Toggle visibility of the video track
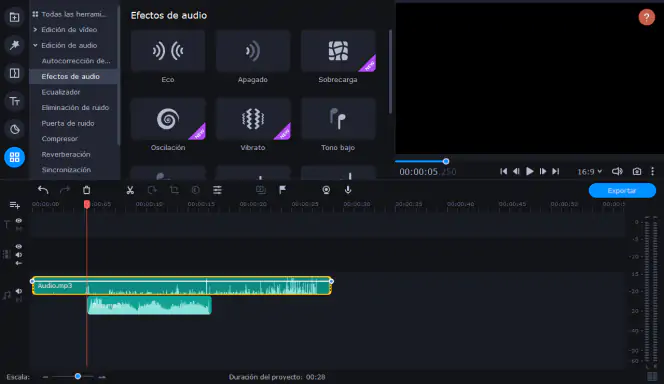 tap(19, 246)
